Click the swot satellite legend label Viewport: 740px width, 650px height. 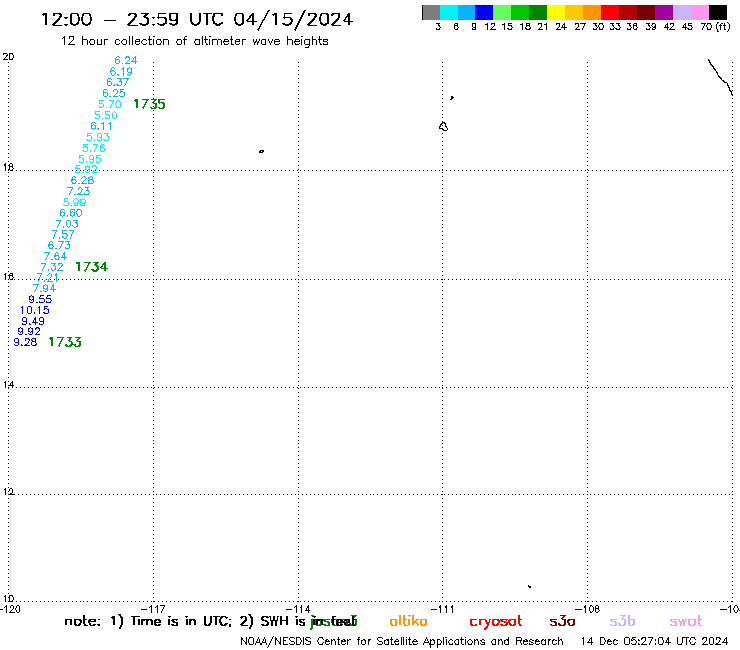click(x=686, y=621)
